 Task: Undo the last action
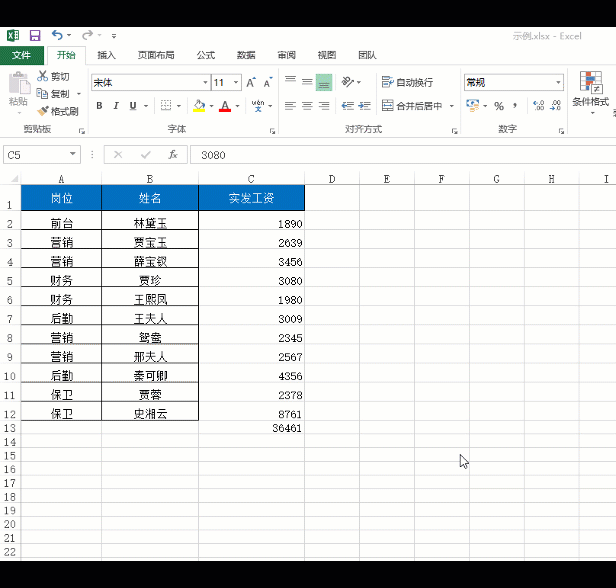click(57, 35)
